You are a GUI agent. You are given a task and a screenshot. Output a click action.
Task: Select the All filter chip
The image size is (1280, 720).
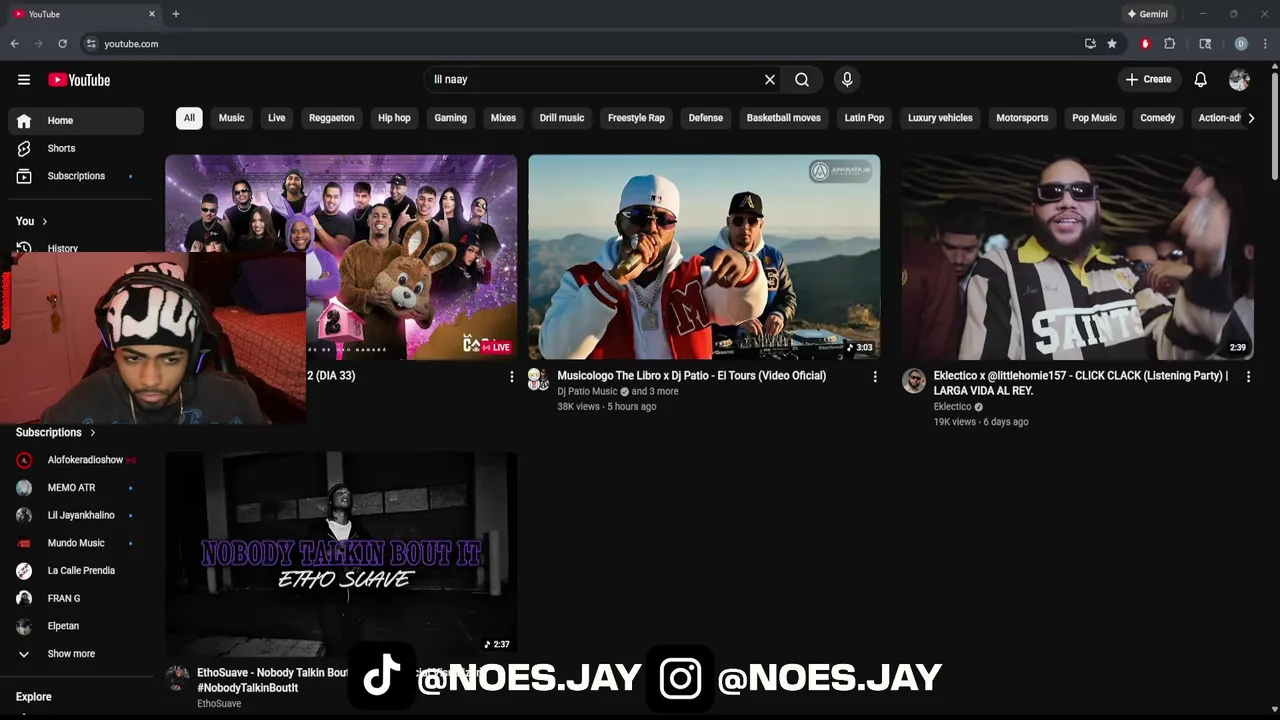click(189, 118)
